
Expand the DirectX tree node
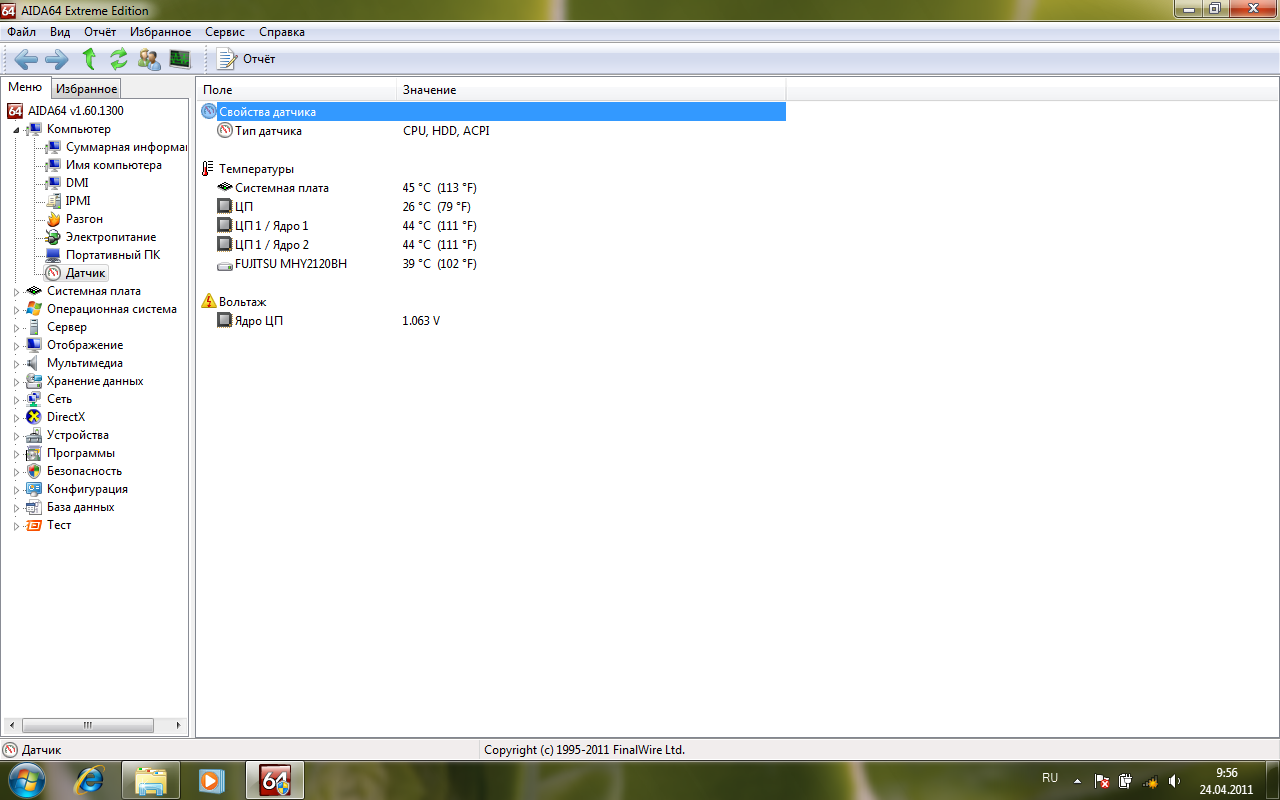pyautogui.click(x=16, y=417)
